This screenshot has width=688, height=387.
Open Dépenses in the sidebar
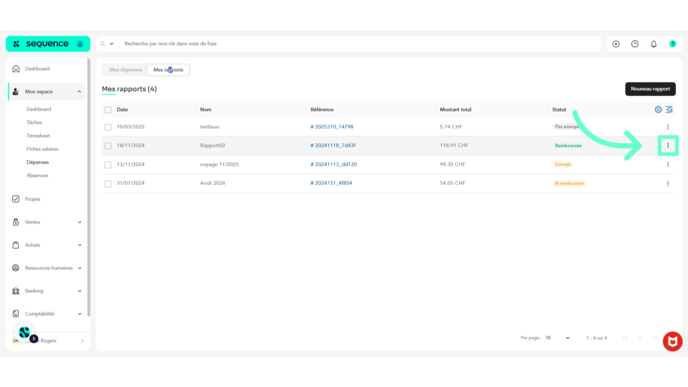click(38, 162)
